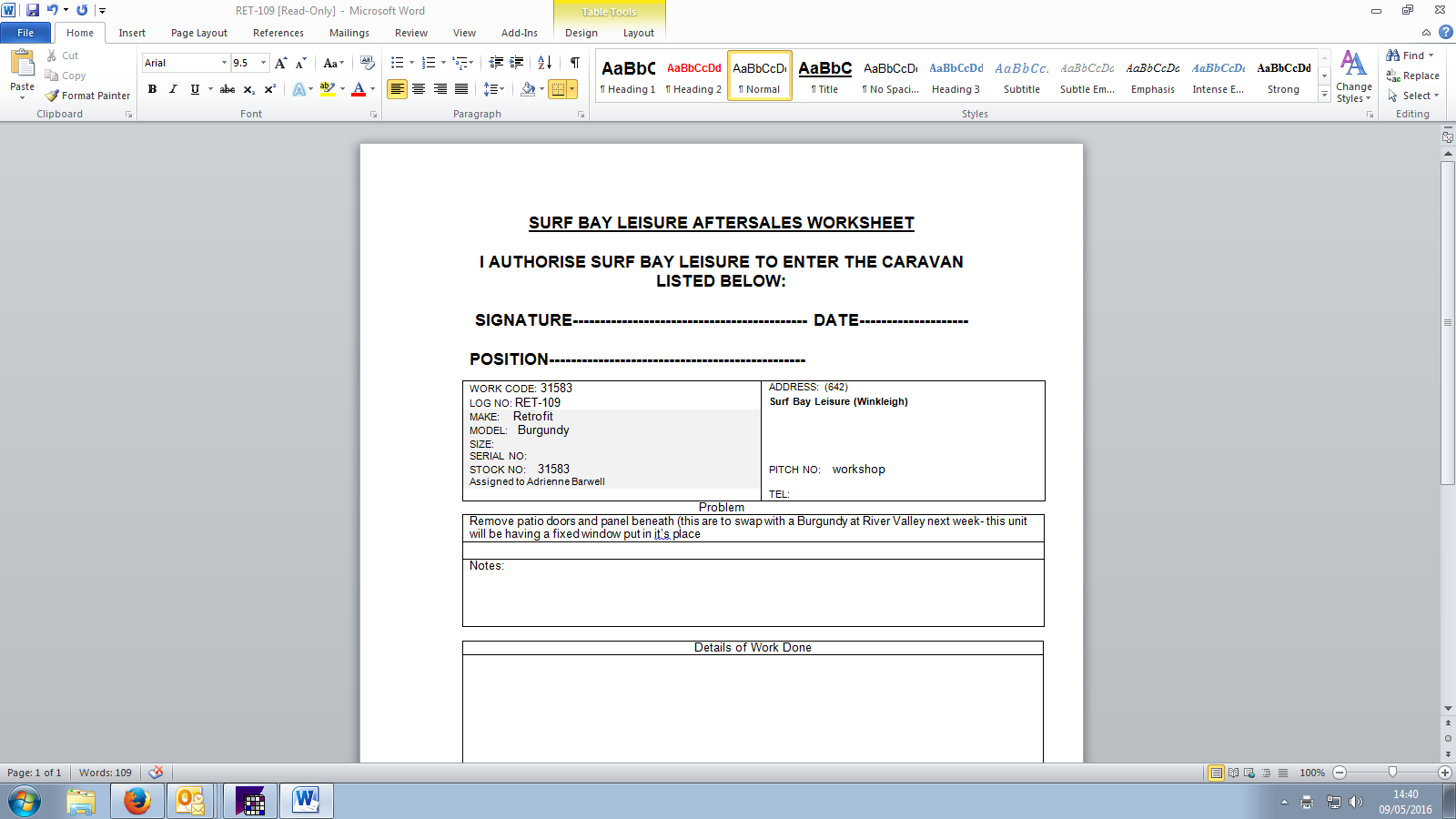Toggle Center alignment

(x=419, y=89)
